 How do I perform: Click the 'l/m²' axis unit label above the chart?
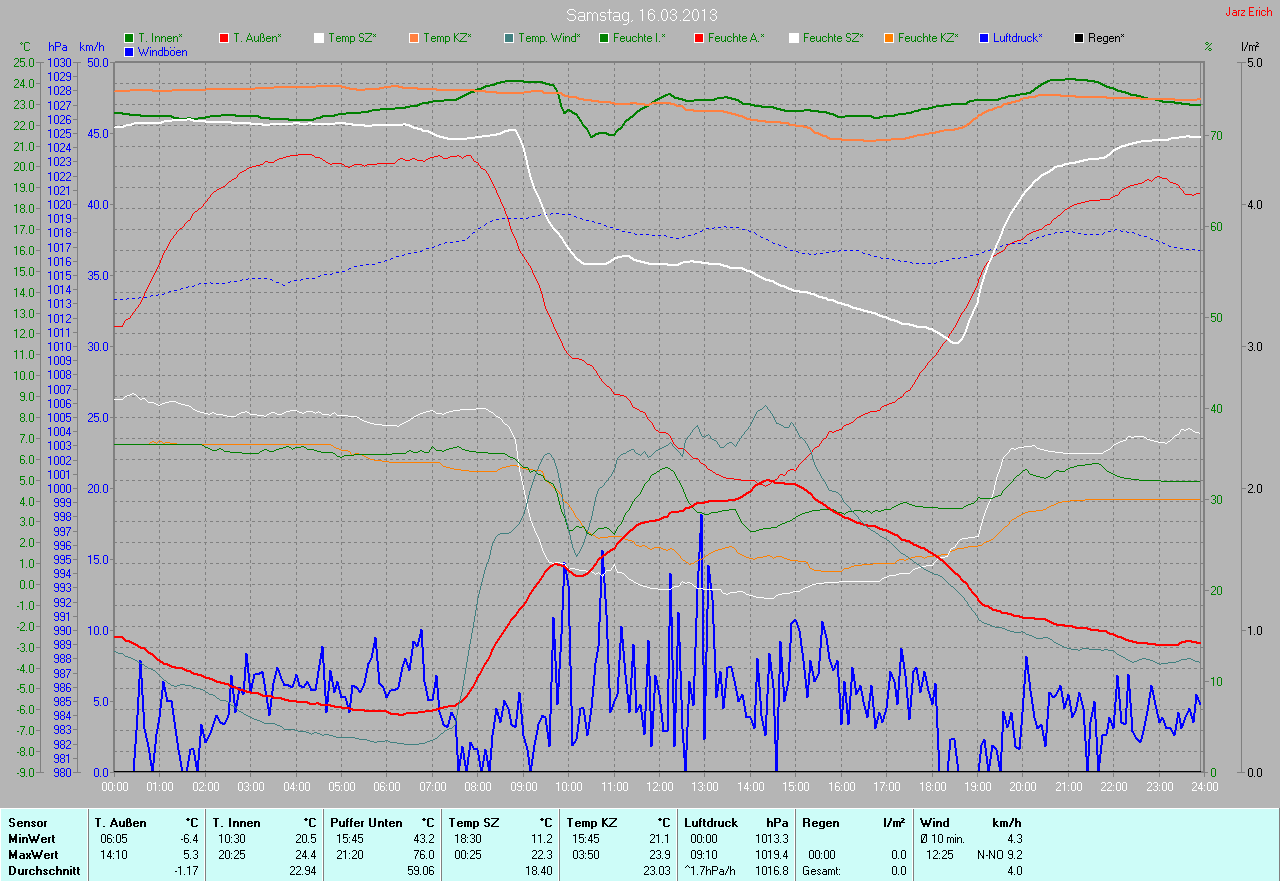(1249, 47)
